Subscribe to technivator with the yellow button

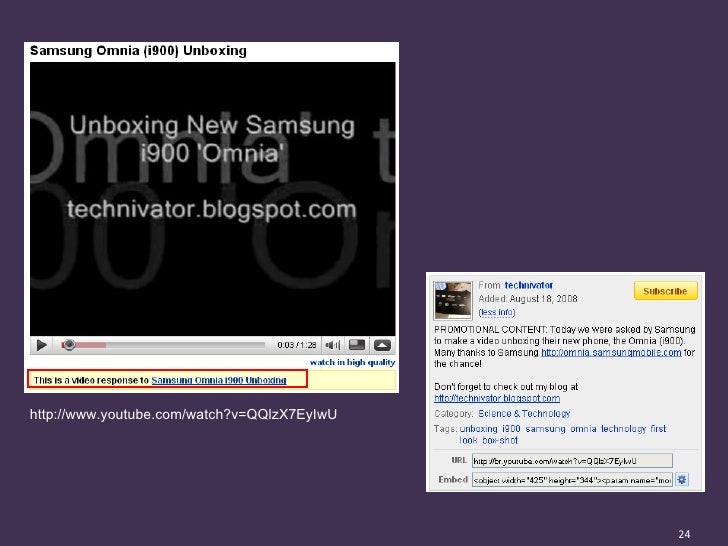[x=665, y=291]
